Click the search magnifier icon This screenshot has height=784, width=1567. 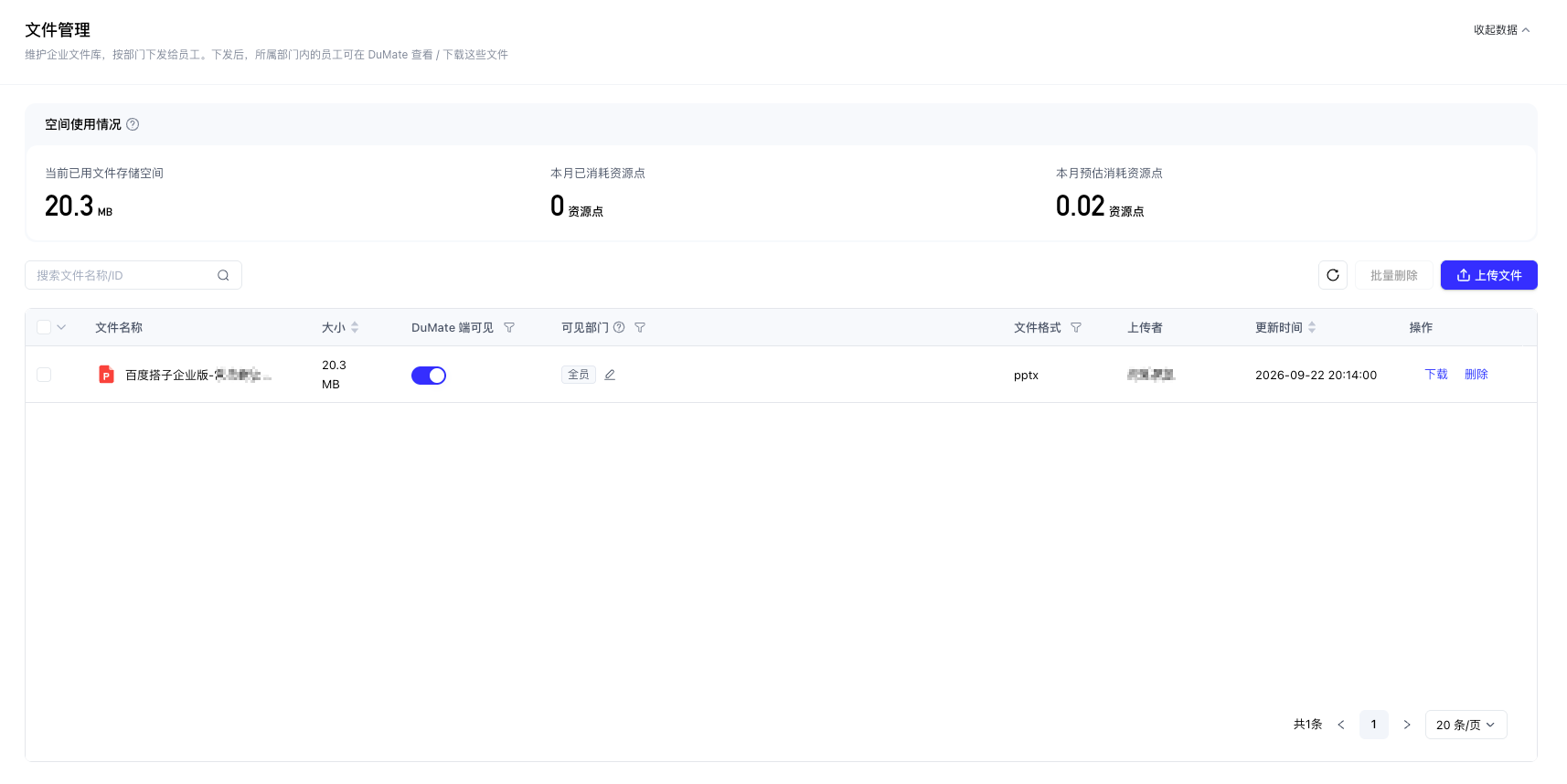[223, 275]
